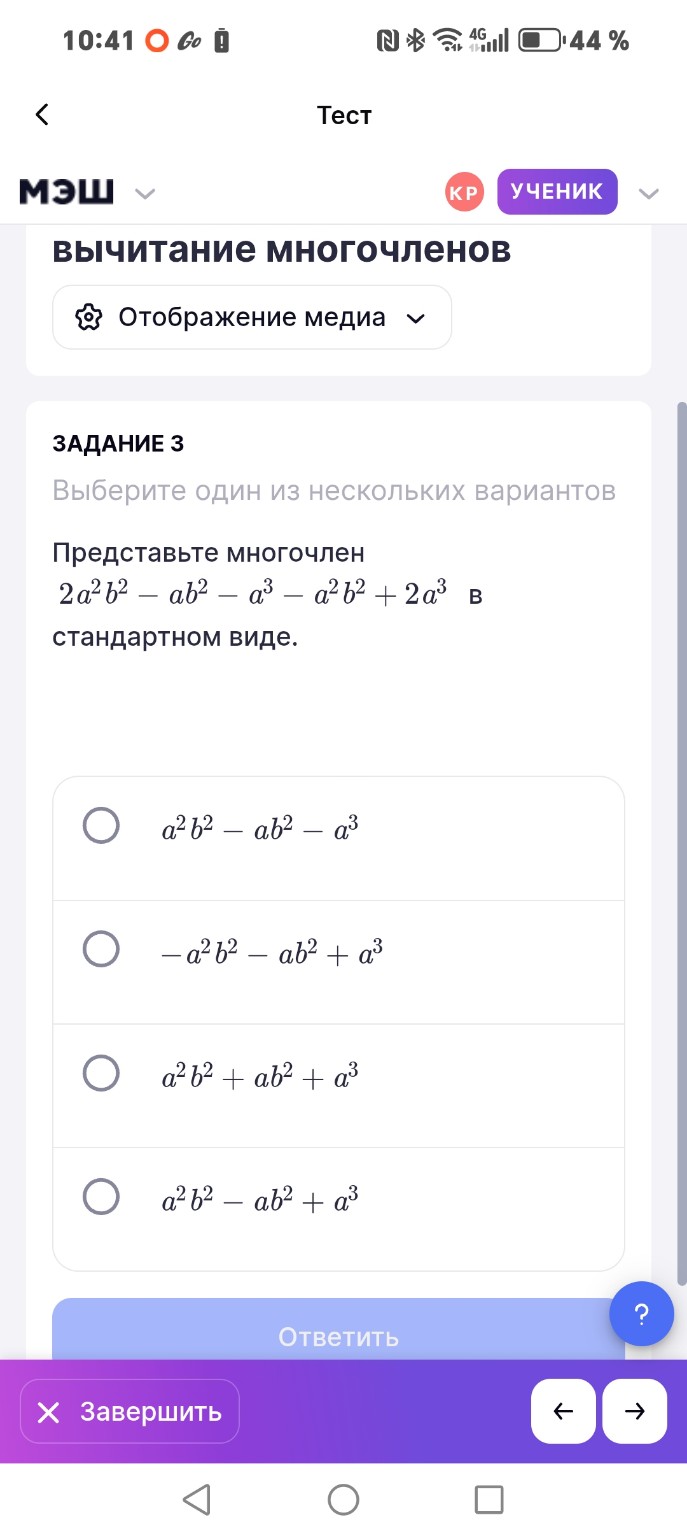Image resolution: width=687 pixels, height=1536 pixels.
Task: Tap the Android home circle button
Action: coord(343,1499)
